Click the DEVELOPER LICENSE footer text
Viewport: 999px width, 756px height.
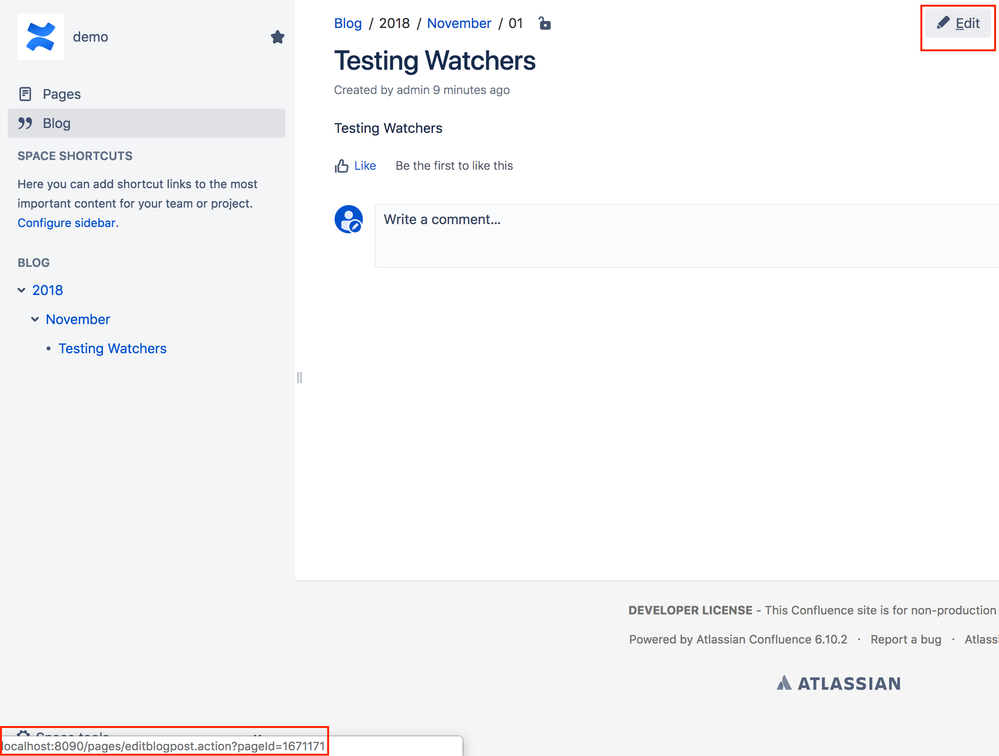pyautogui.click(x=691, y=610)
